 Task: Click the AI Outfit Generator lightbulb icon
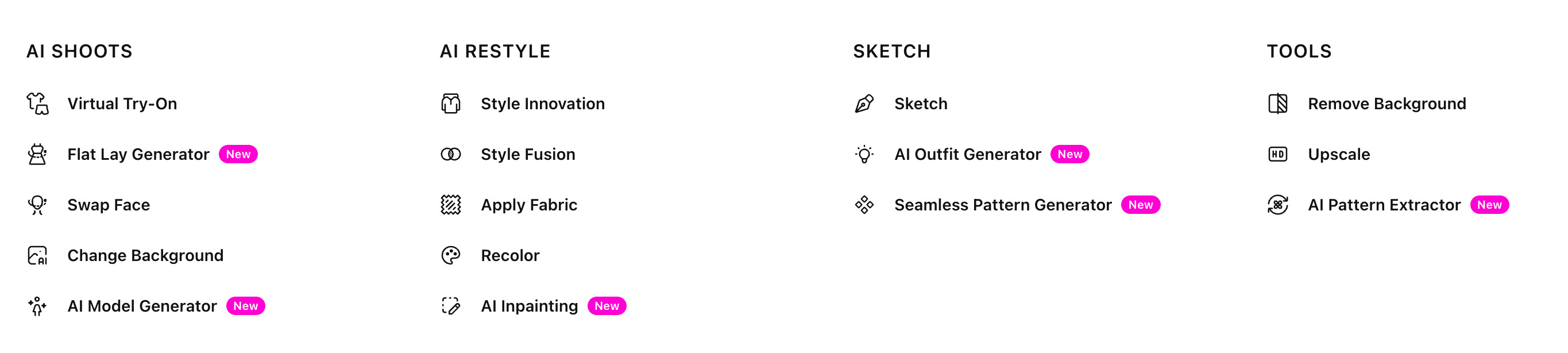pos(863,154)
